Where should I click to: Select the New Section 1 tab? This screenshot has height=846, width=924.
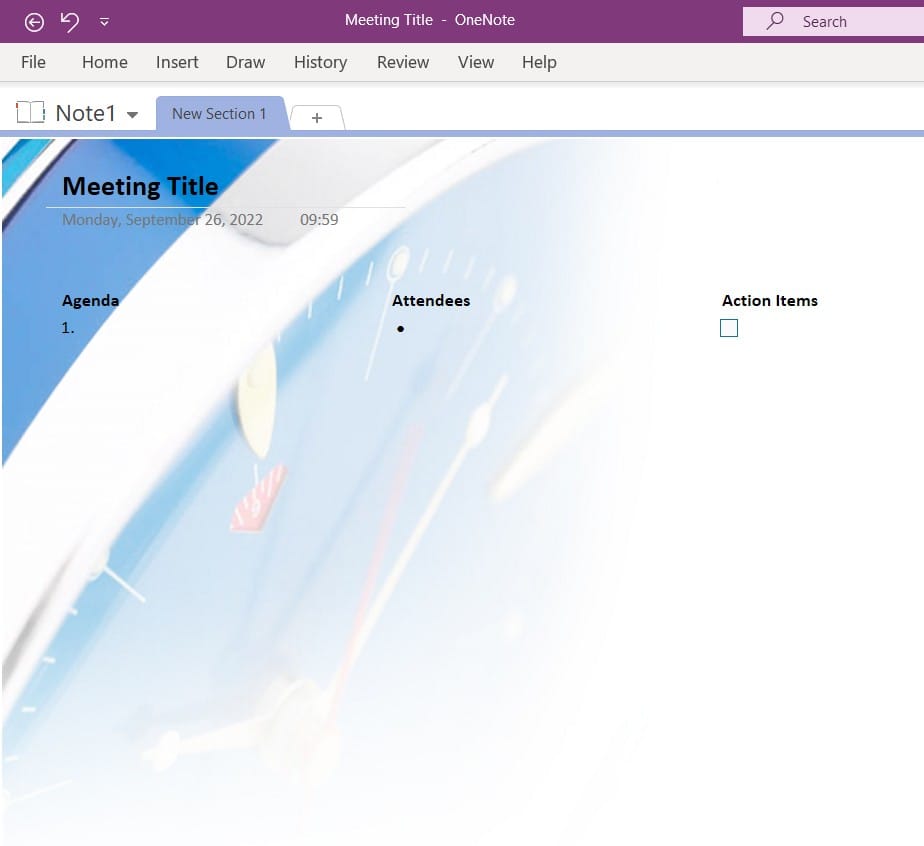[x=219, y=114]
